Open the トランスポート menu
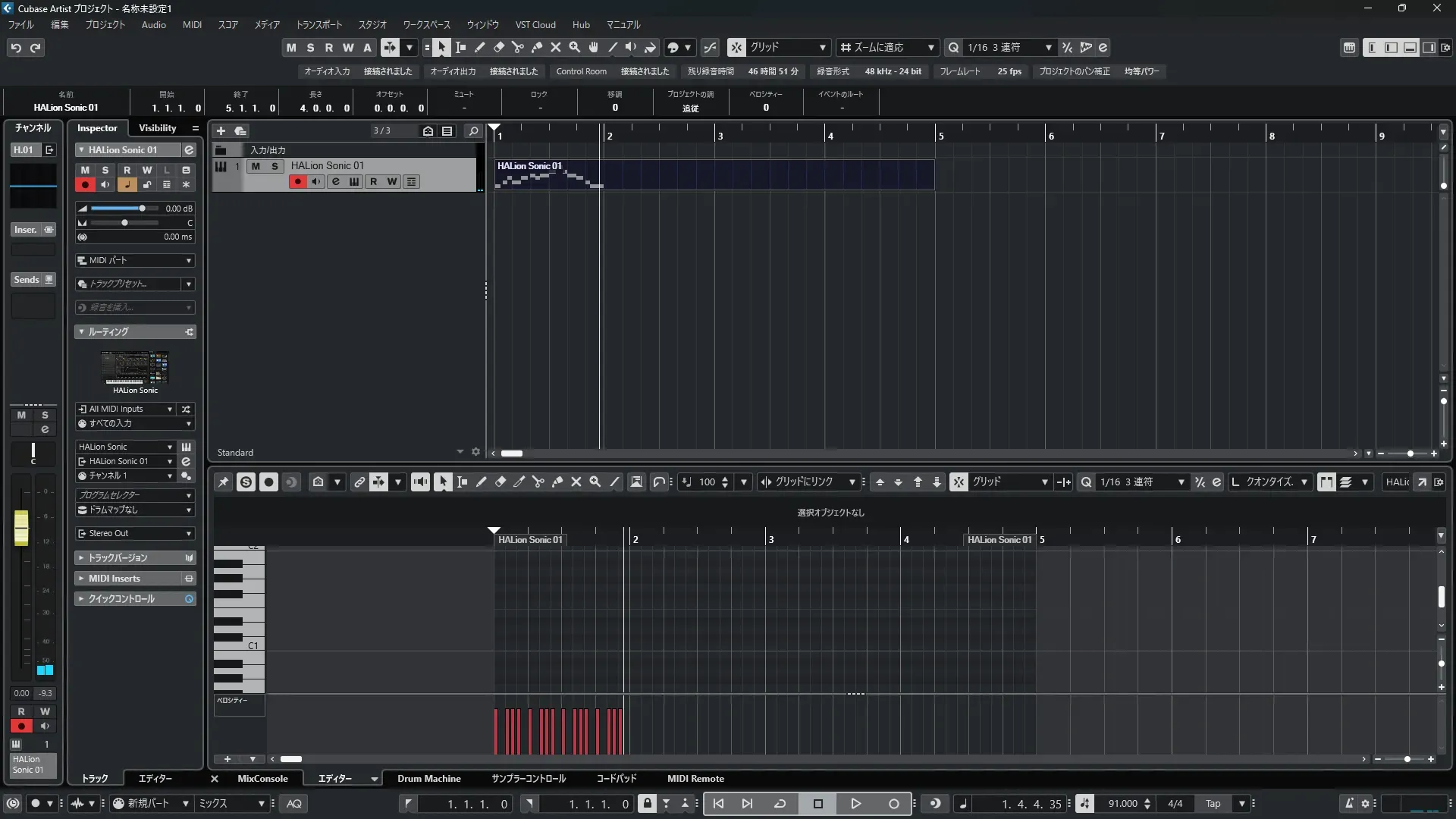Viewport: 1456px width, 819px height. coord(318,25)
